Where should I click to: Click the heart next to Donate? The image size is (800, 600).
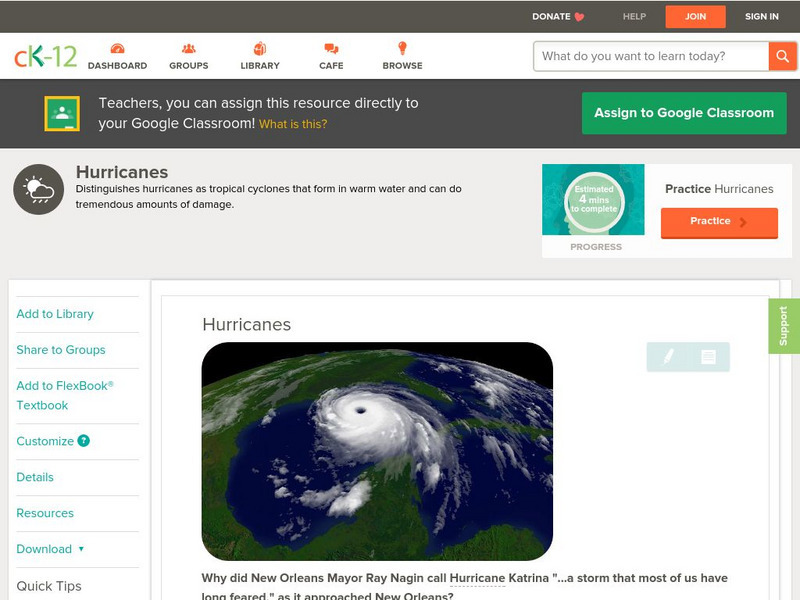pos(578,16)
